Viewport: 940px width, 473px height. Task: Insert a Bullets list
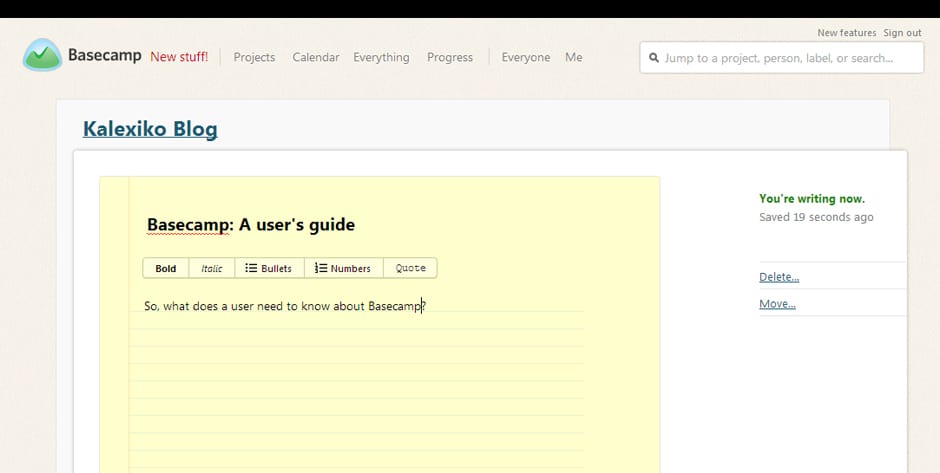[x=269, y=268]
